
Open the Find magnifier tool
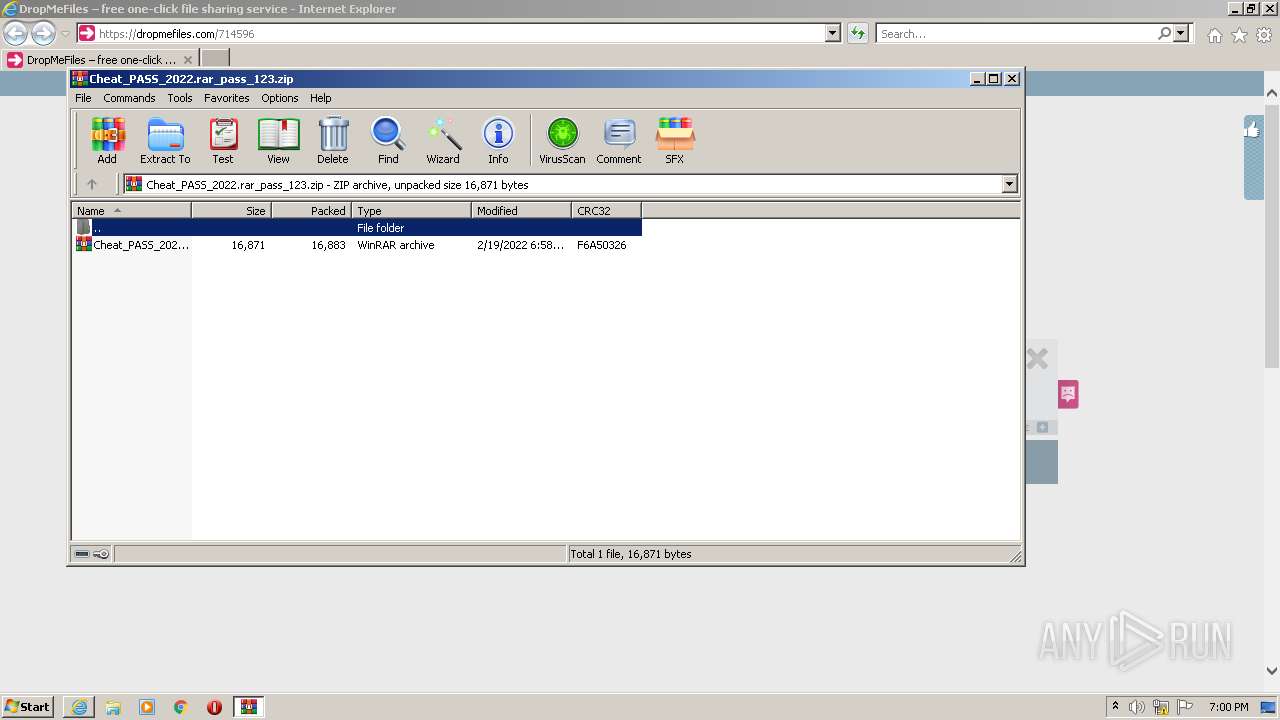click(388, 140)
